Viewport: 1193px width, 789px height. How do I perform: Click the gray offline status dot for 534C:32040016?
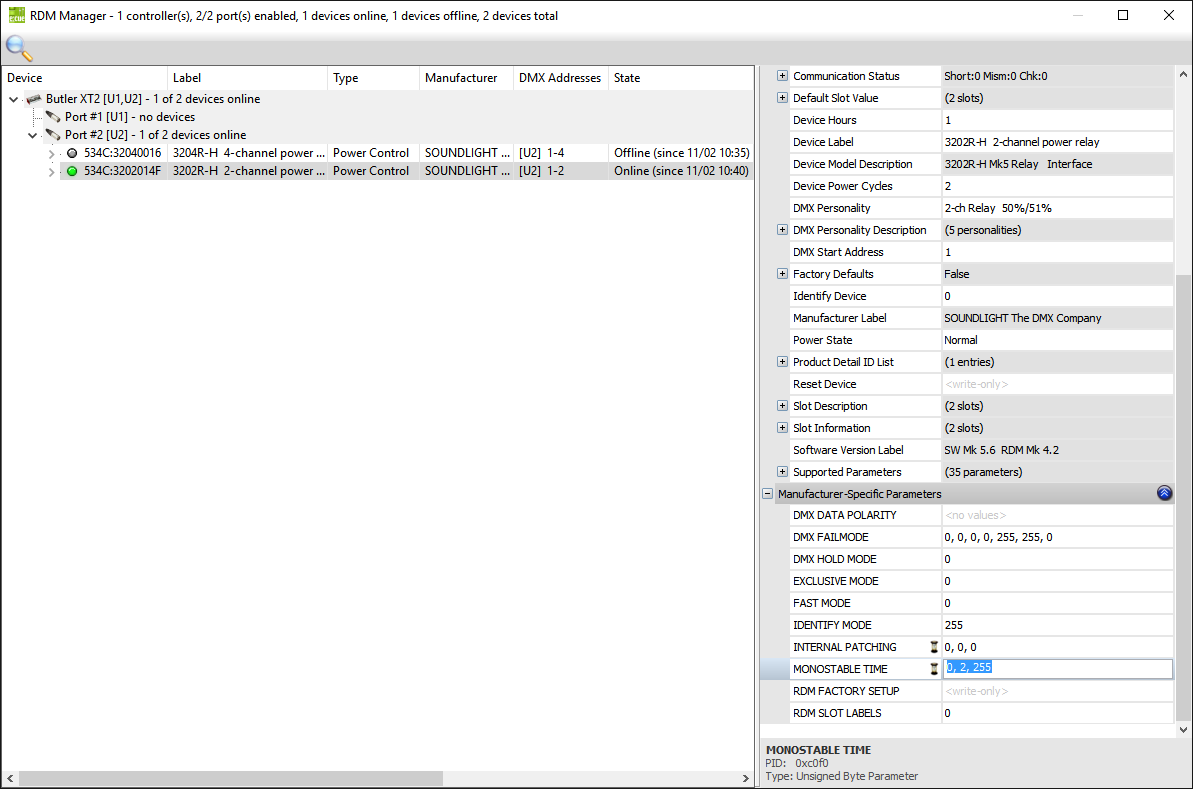click(72, 153)
